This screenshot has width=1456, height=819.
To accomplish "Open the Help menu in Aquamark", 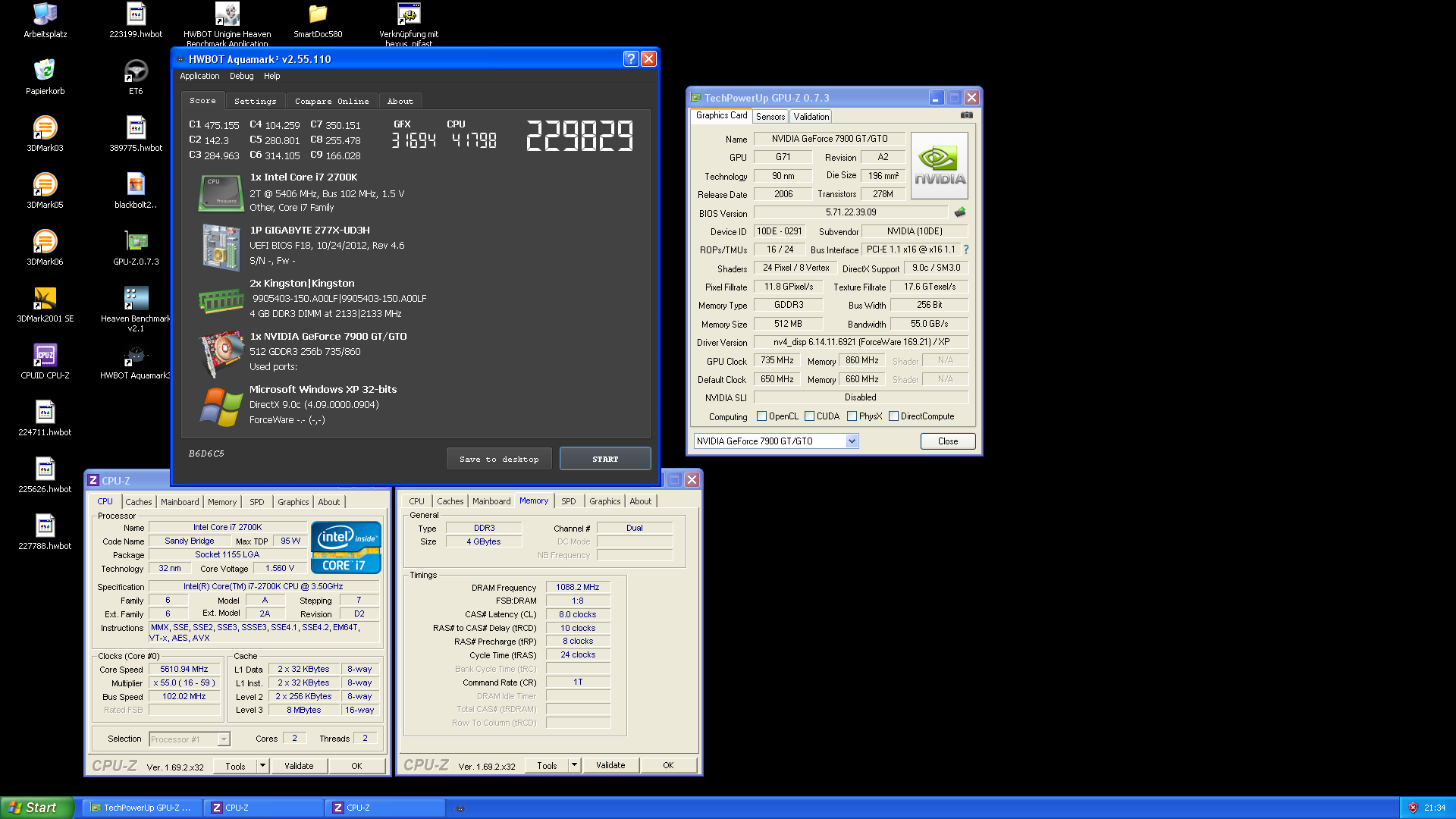I will [x=272, y=76].
